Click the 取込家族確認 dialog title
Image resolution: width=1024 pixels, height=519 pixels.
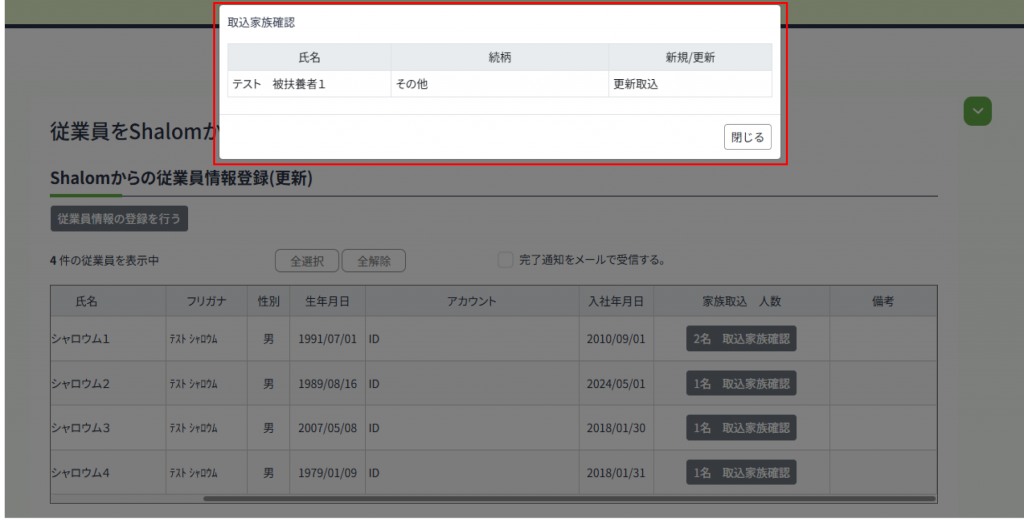point(261,22)
